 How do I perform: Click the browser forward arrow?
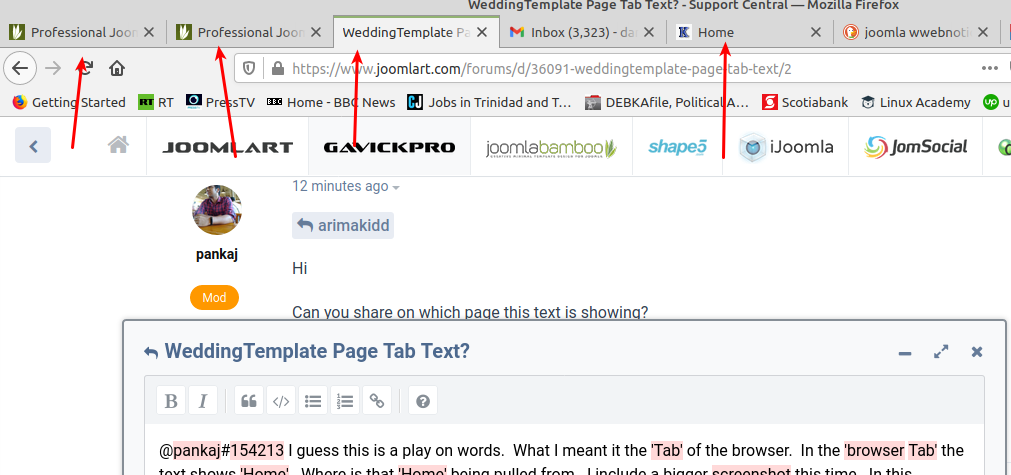point(53,68)
